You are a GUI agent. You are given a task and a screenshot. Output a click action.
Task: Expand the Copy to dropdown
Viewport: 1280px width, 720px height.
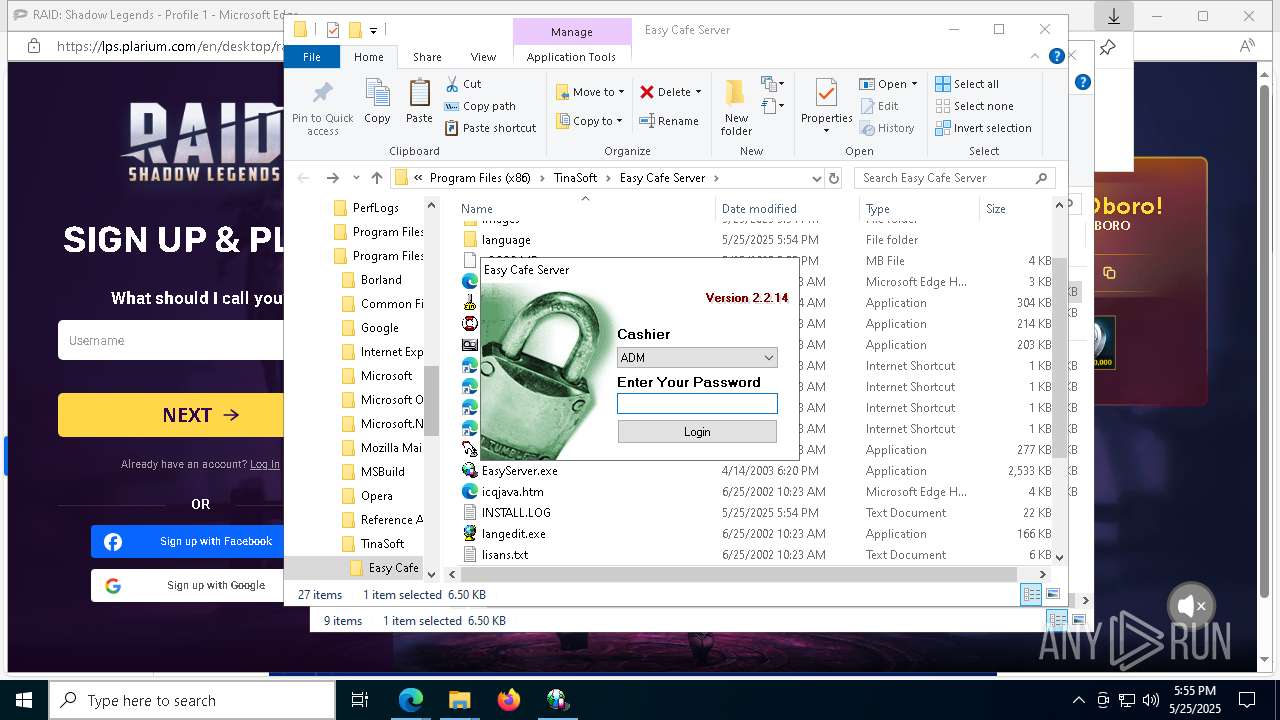click(x=619, y=121)
